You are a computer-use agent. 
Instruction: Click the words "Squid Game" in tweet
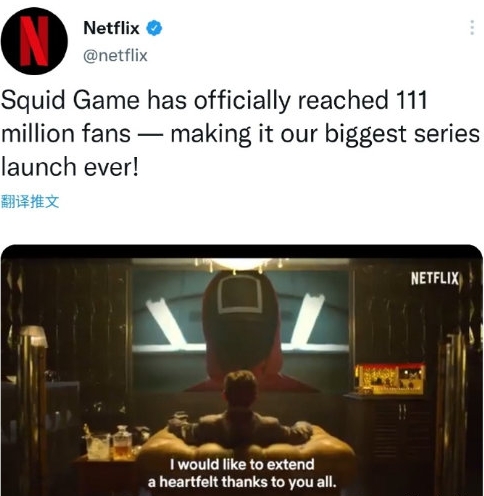pos(70,100)
